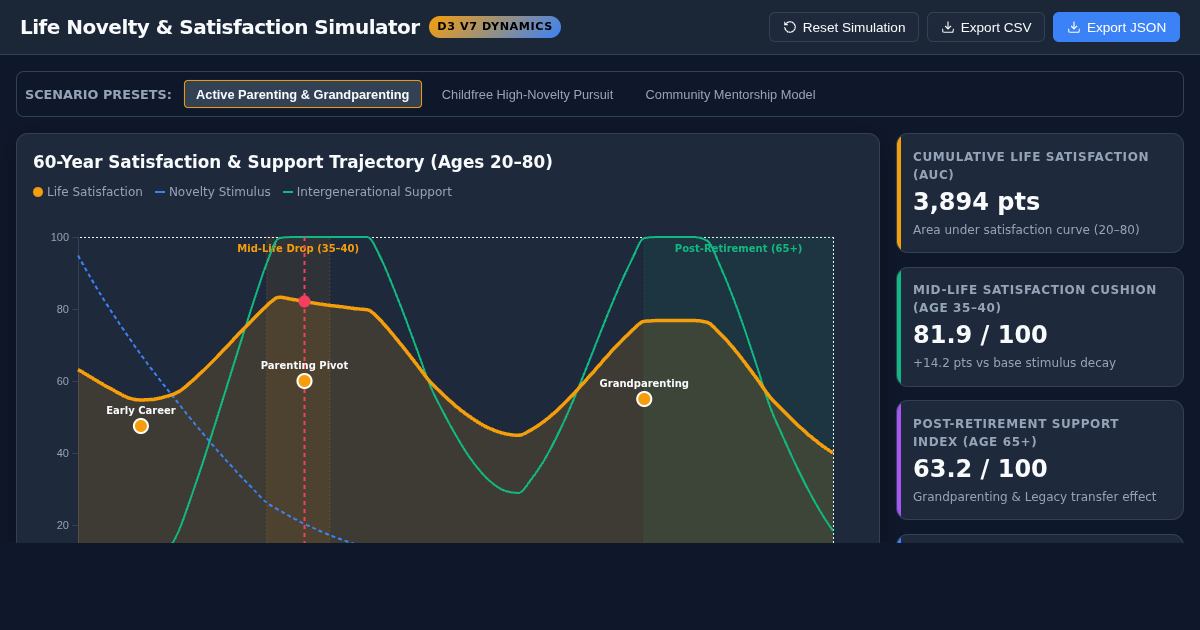The image size is (1200, 630).
Task: Click '+14.2 pts vs base stimulus decay' text
Action: coord(1014,363)
